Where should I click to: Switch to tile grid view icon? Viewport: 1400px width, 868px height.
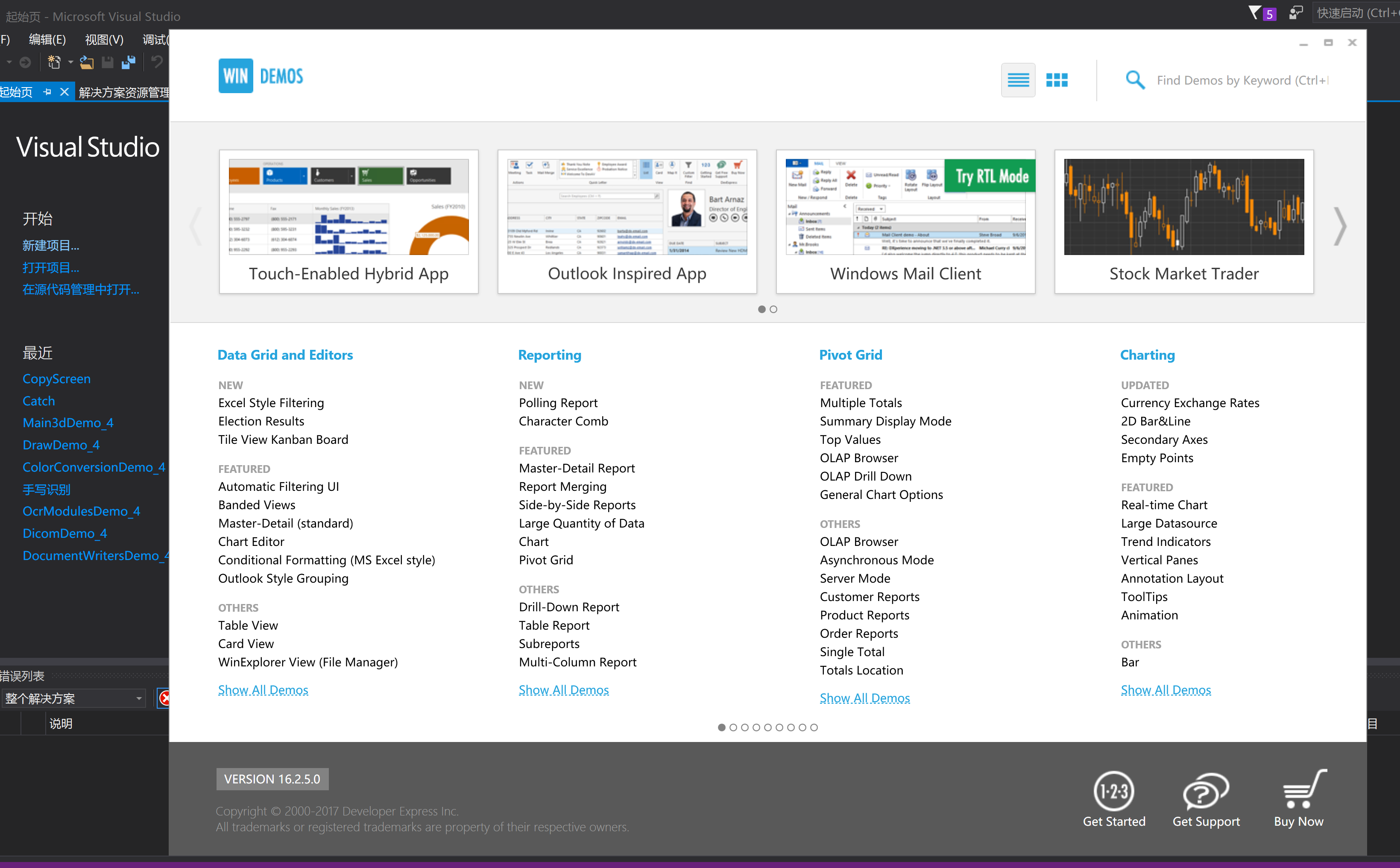[x=1057, y=80]
